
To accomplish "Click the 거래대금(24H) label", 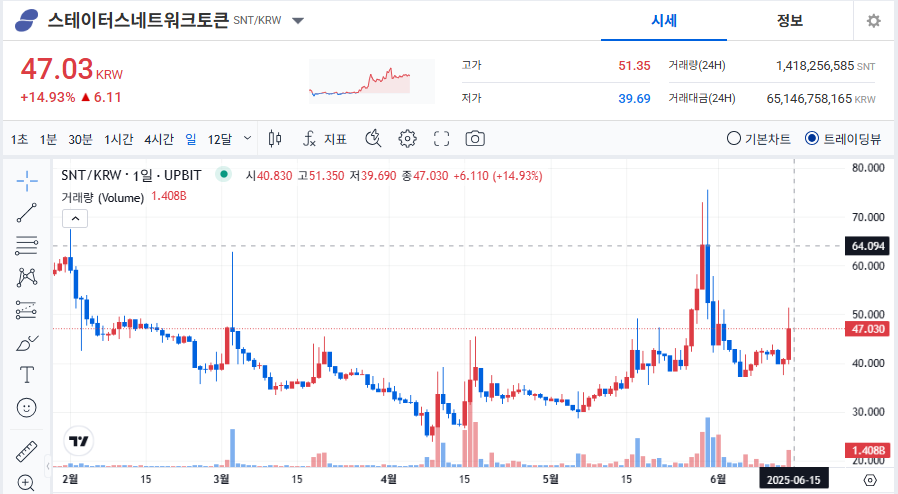I will pyautogui.click(x=702, y=98).
